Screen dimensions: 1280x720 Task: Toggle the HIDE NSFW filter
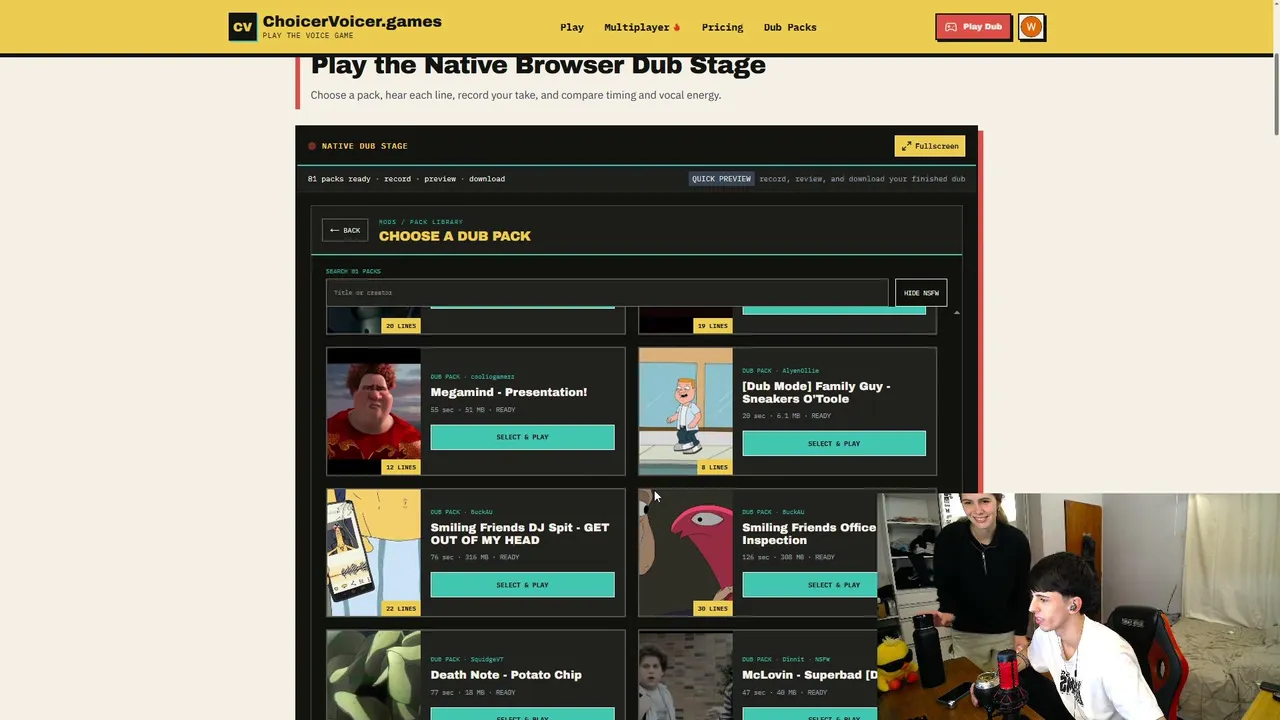921,293
